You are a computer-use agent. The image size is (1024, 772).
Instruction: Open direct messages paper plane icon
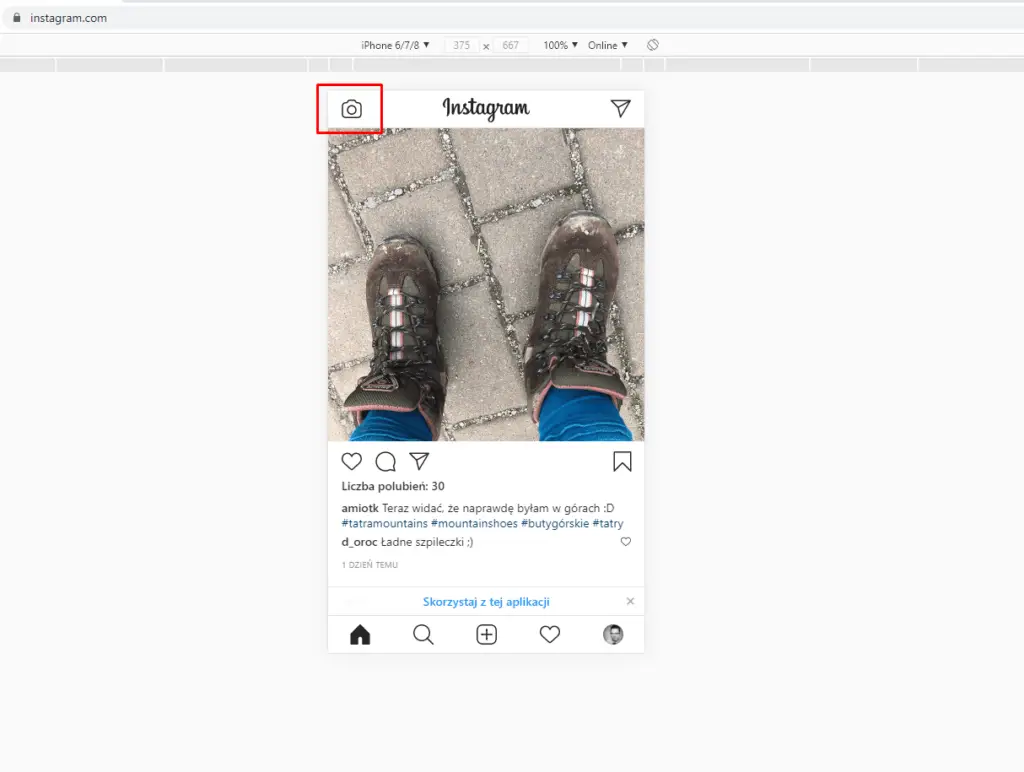pos(621,108)
